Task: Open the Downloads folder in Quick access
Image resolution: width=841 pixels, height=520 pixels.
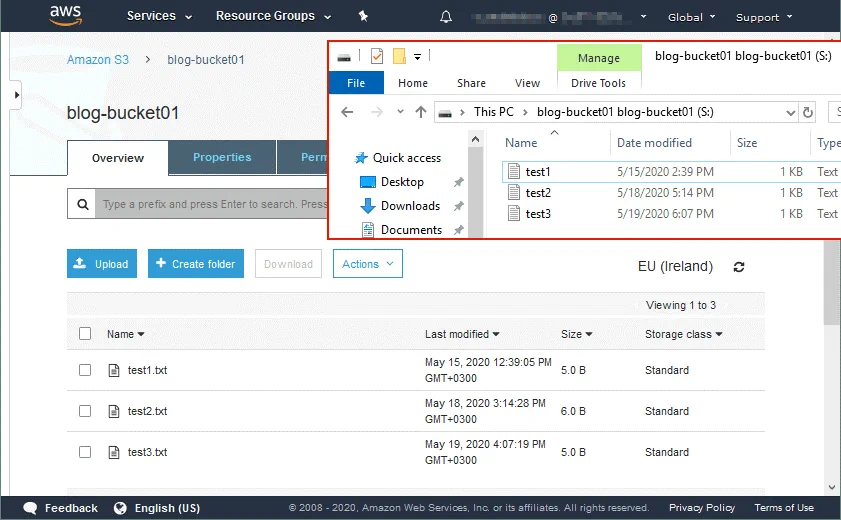Action: (410, 206)
